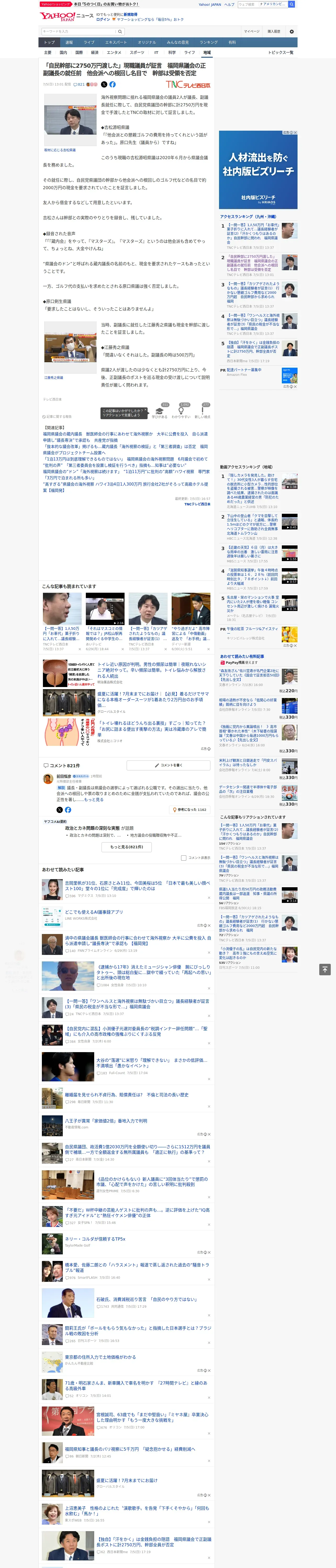The height and width of the screenshot is (1568, 336).
Task: Share the 前田恒彦 comment on X
Action: [59, 810]
